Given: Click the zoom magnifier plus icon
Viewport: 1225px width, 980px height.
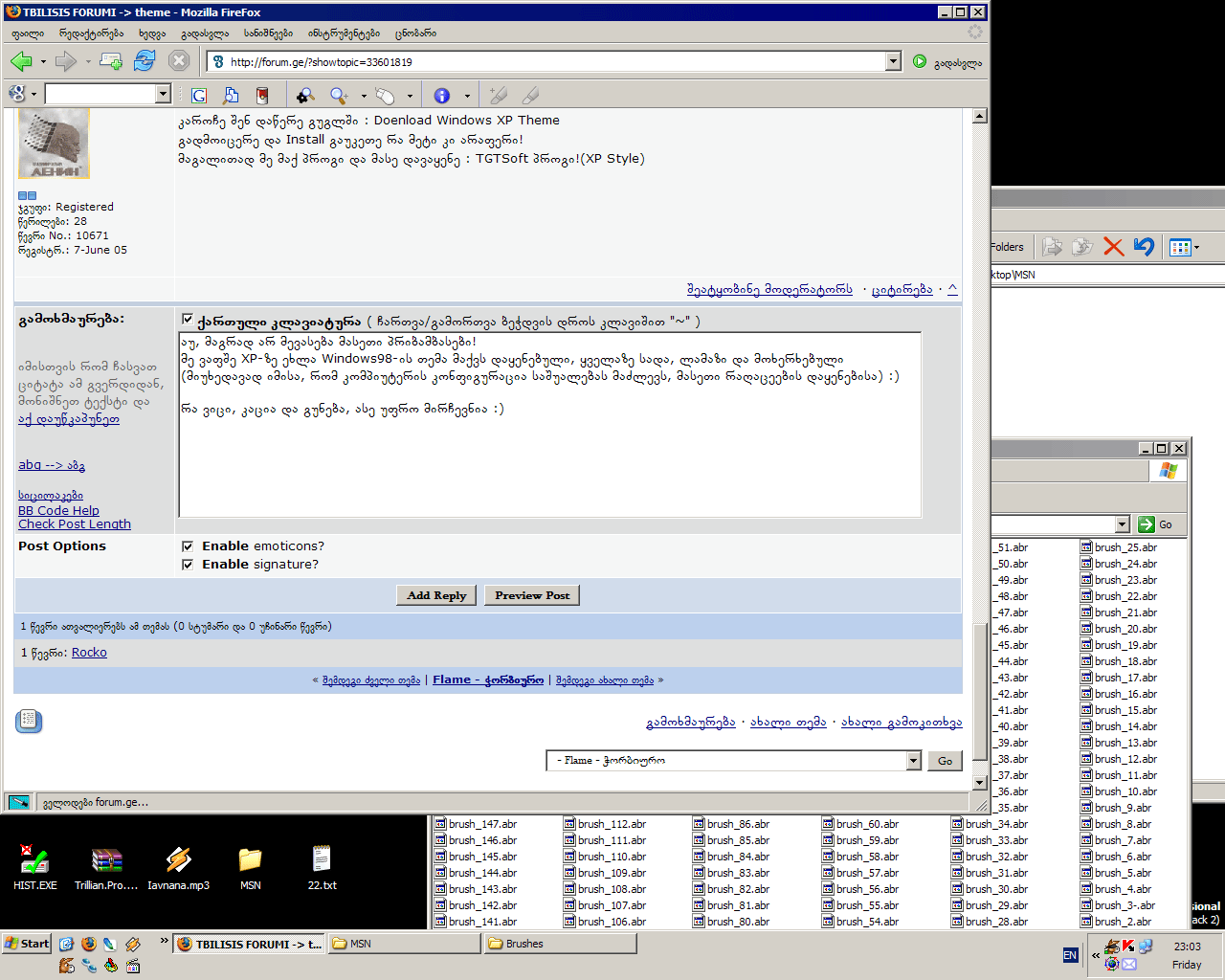Looking at the screenshot, I should 339,95.
